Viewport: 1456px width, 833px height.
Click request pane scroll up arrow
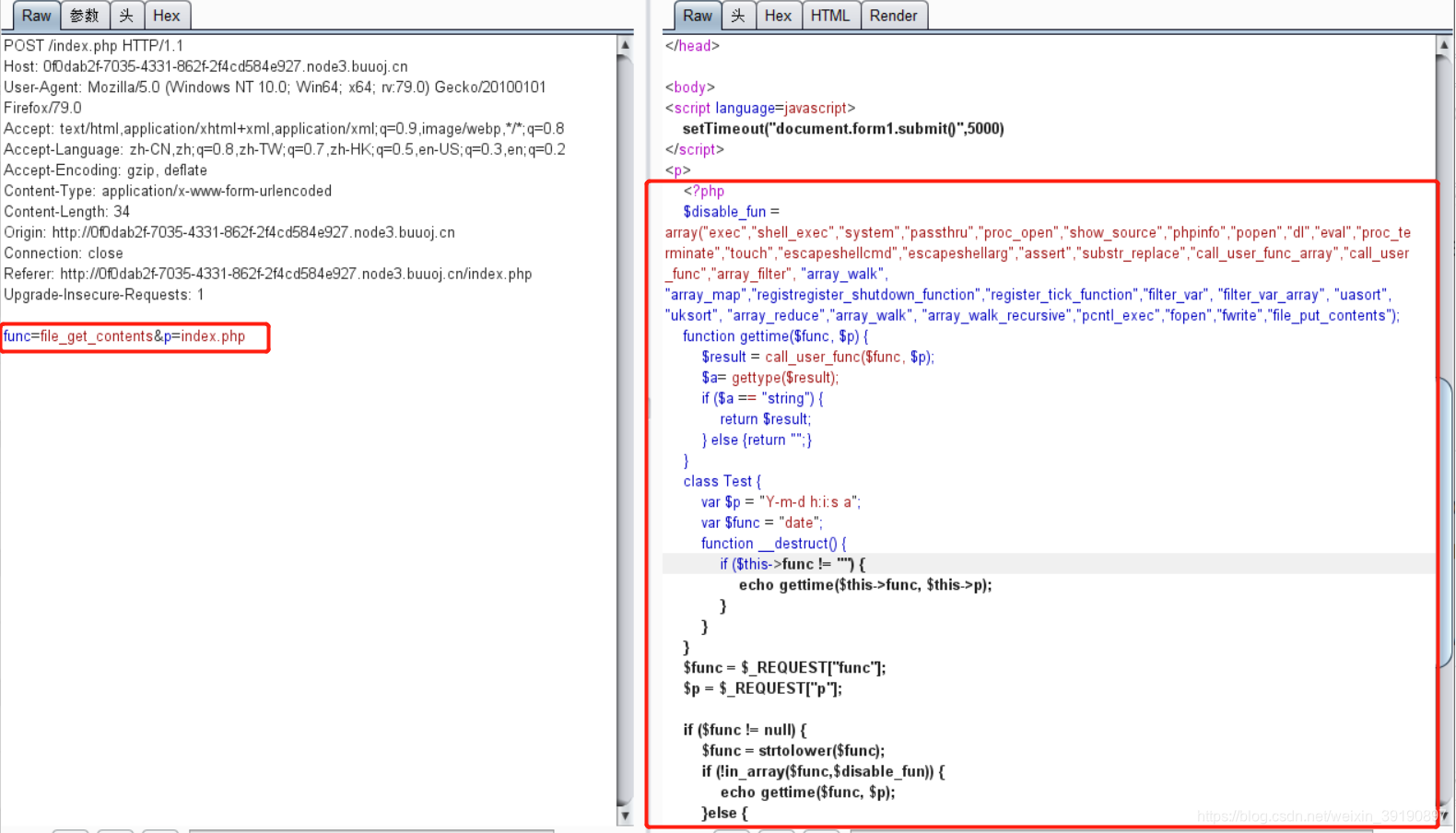(625, 45)
